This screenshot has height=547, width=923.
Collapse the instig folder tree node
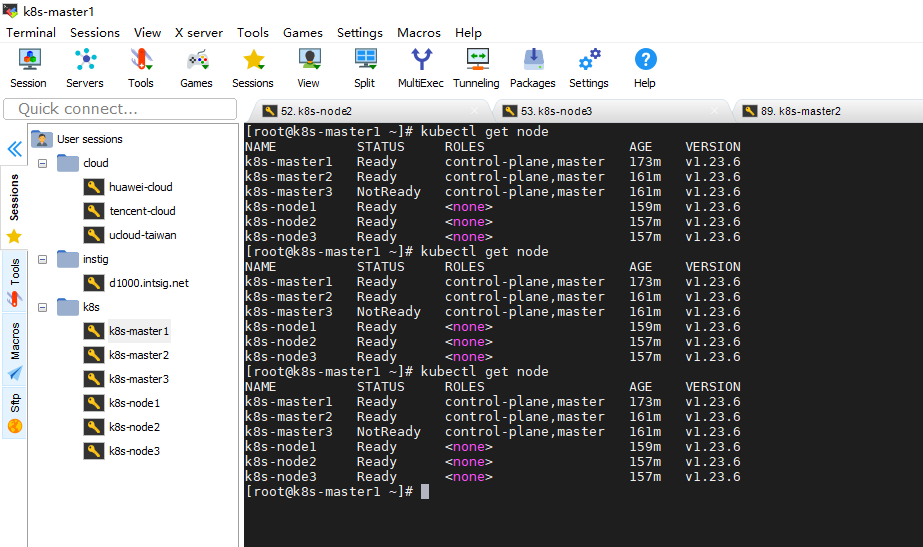[42, 259]
